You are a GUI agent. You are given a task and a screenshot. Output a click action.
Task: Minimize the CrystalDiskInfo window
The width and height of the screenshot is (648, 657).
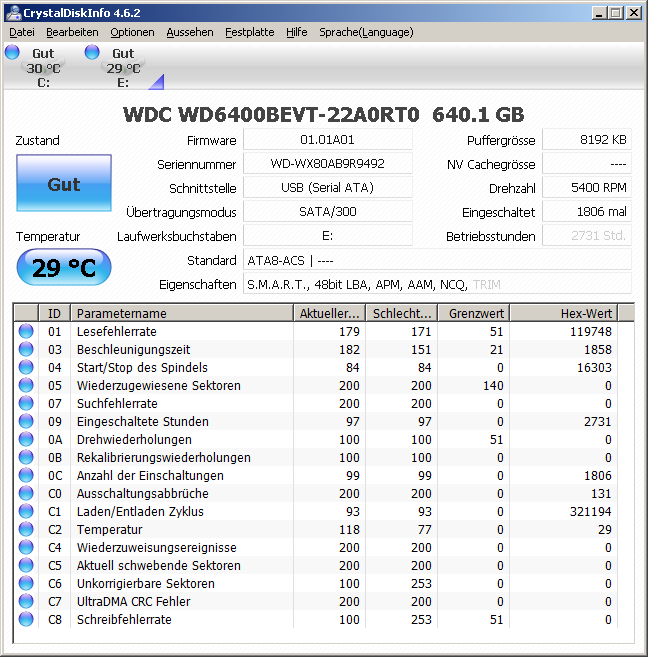599,13
